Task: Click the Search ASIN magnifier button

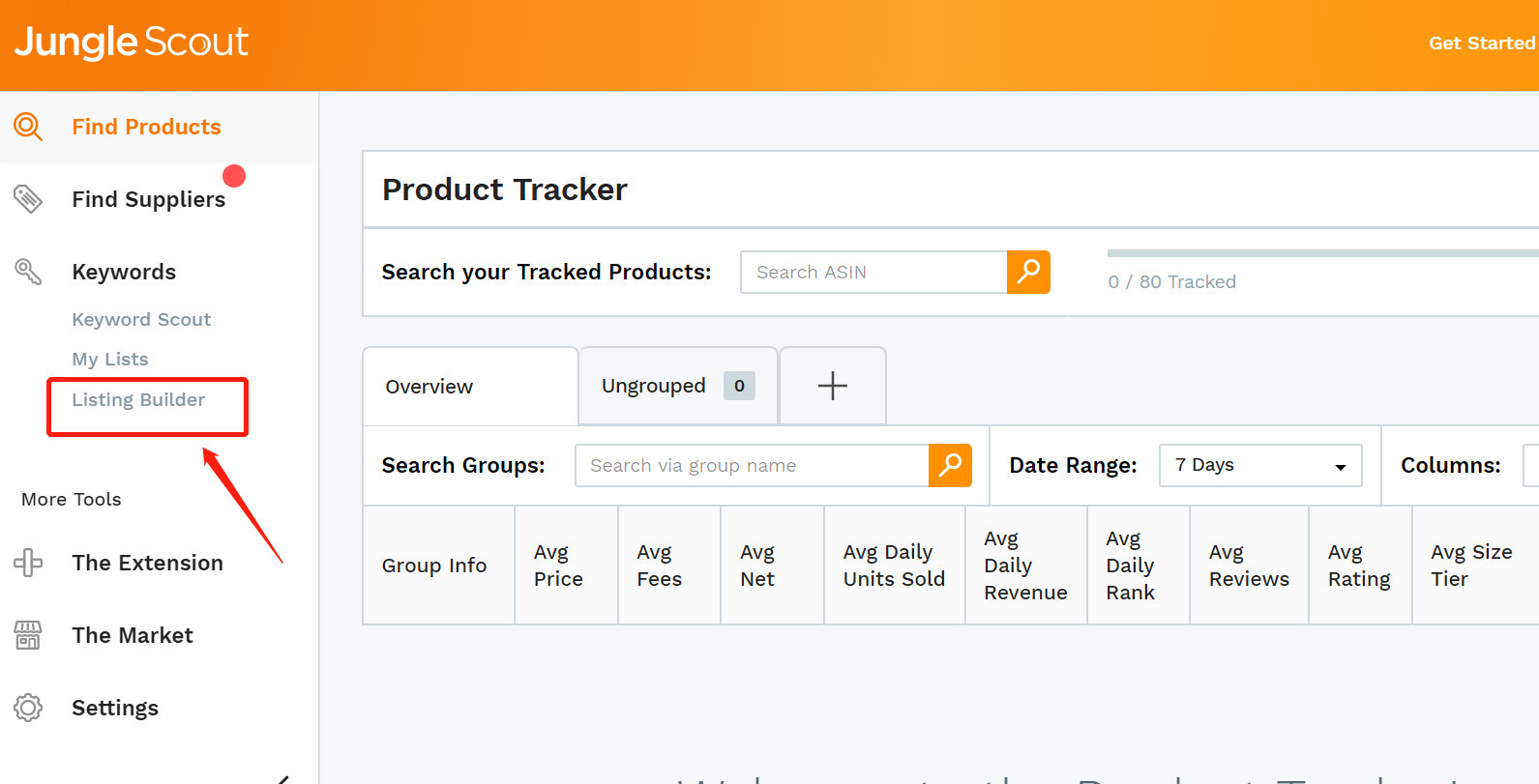Action: [1028, 272]
